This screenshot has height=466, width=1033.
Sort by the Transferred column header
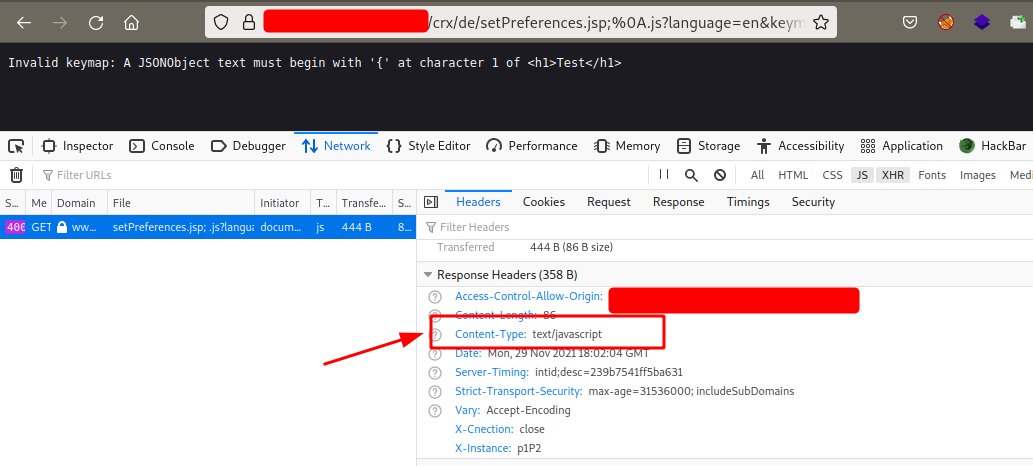tap(364, 203)
